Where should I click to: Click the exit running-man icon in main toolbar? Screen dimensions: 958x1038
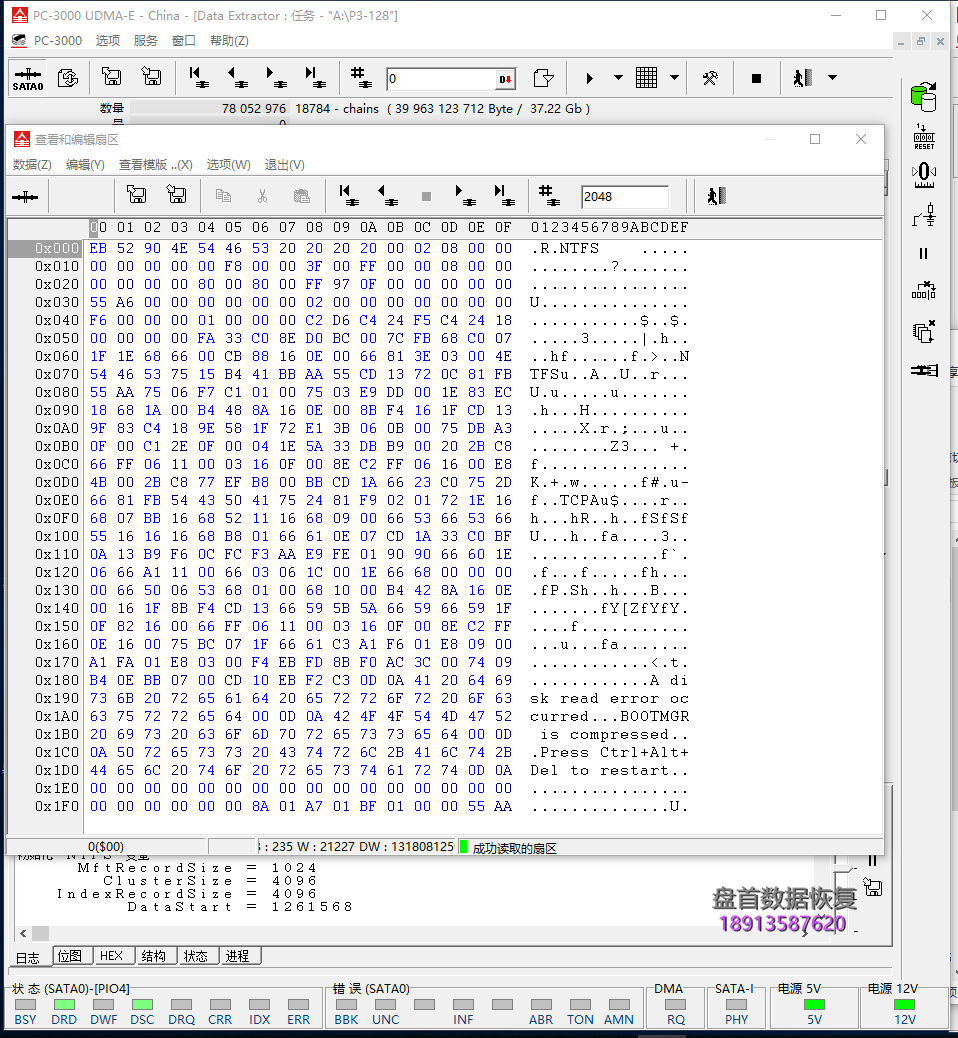(802, 78)
